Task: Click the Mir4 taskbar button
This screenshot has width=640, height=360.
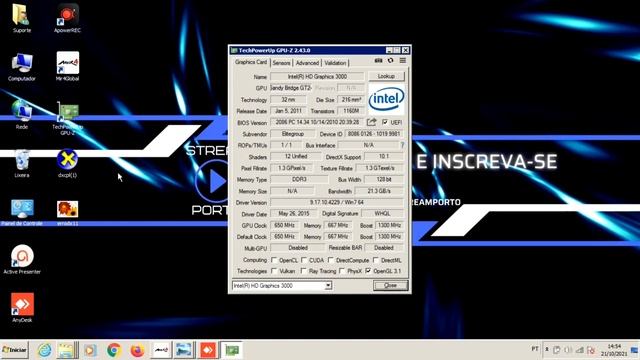Action: (x=161, y=350)
